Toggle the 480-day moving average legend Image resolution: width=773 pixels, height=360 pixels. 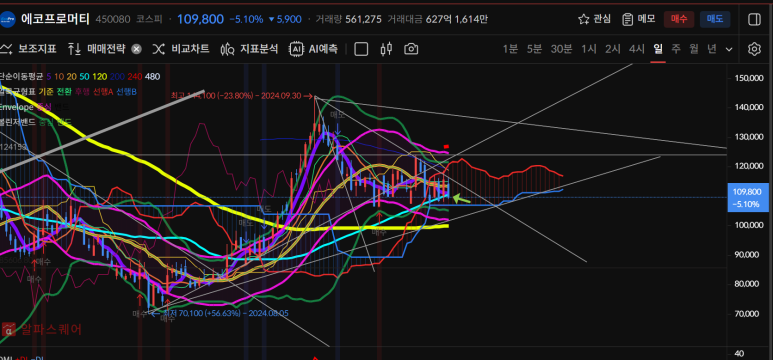point(152,76)
